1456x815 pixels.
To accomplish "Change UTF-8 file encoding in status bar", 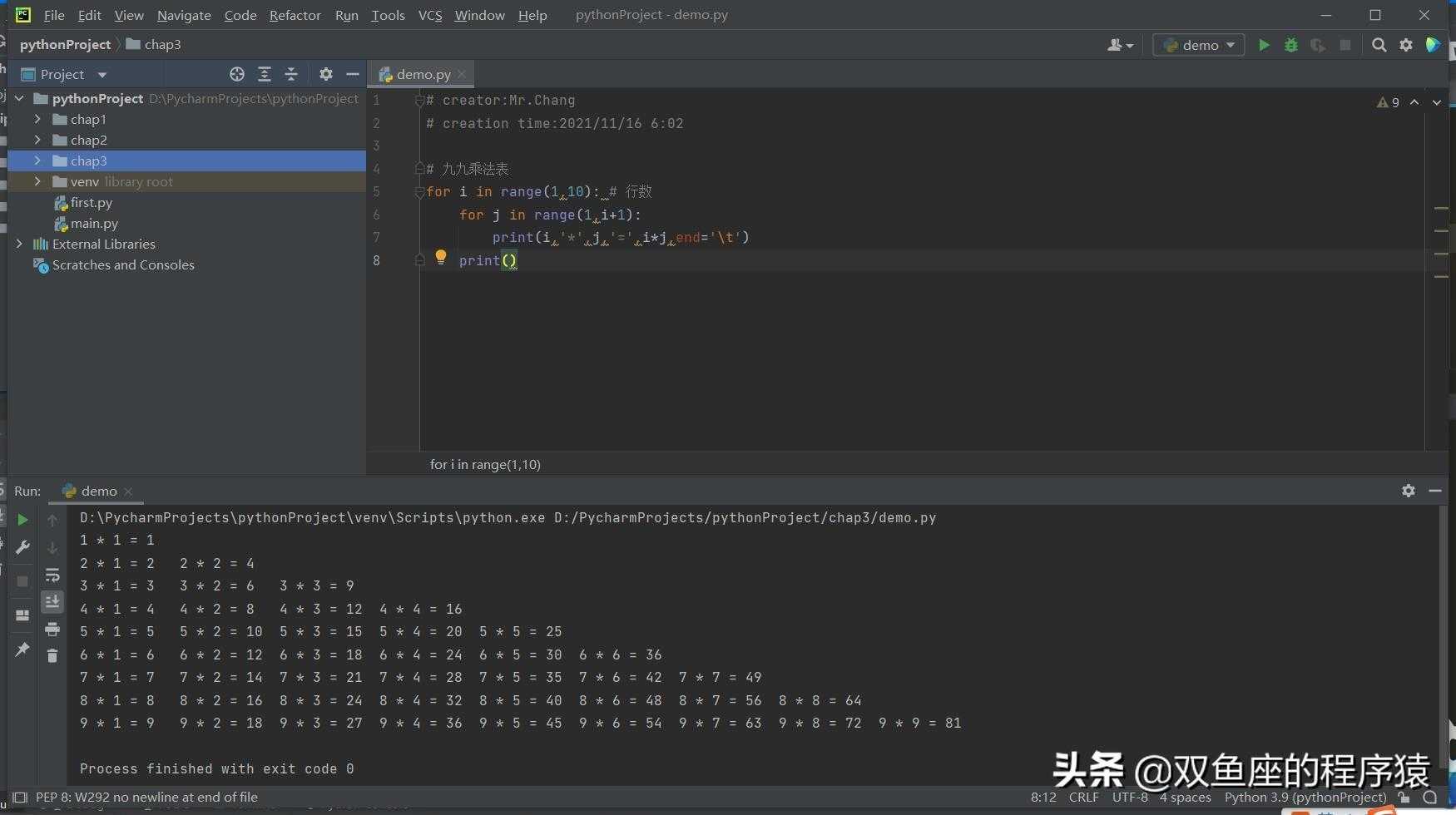I will [1130, 797].
